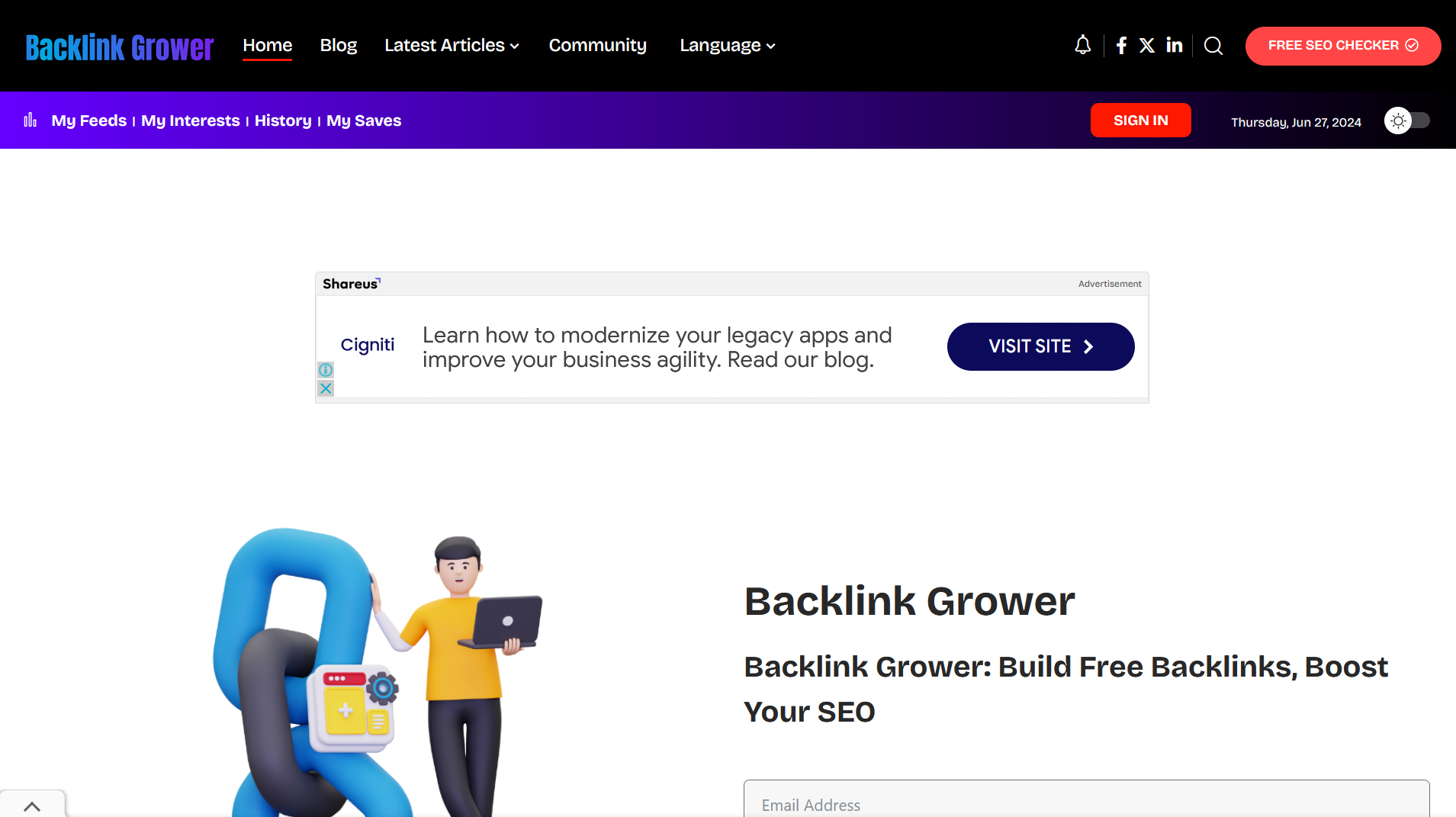This screenshot has height=817, width=1456.
Task: Click the feeds bar-chart icon
Action: 31,120
